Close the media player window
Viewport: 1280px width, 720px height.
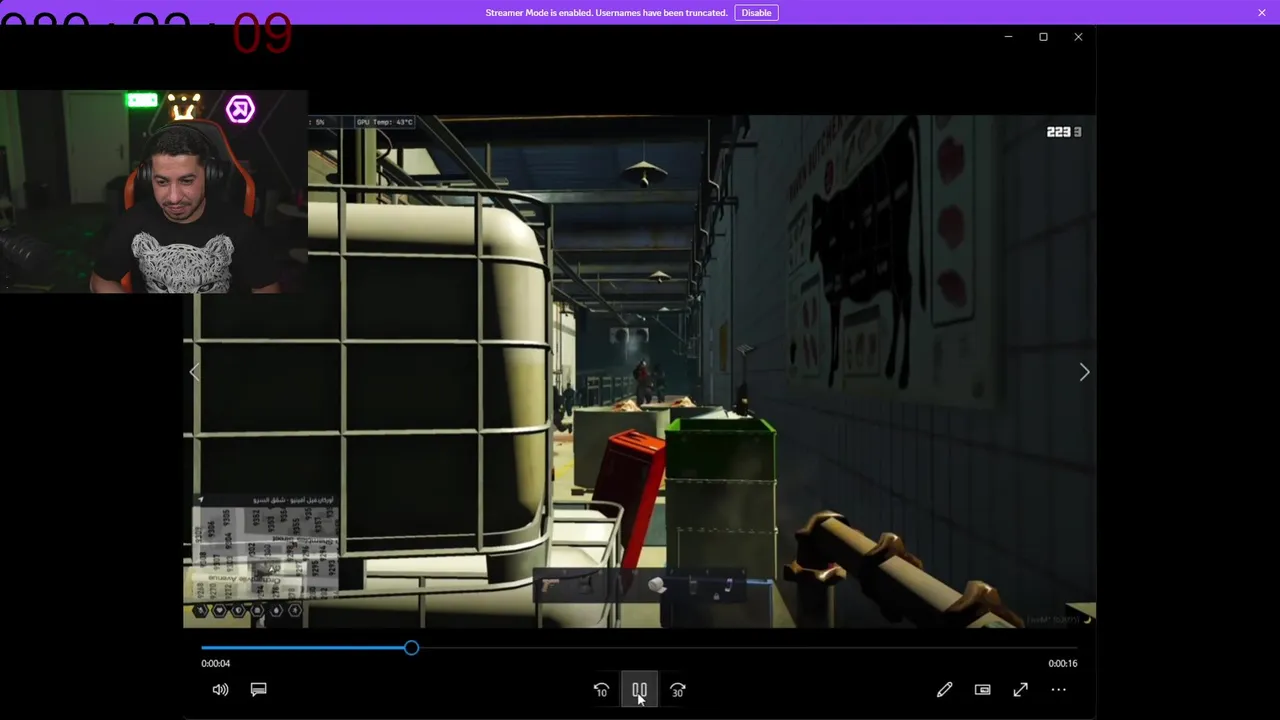click(x=1078, y=37)
